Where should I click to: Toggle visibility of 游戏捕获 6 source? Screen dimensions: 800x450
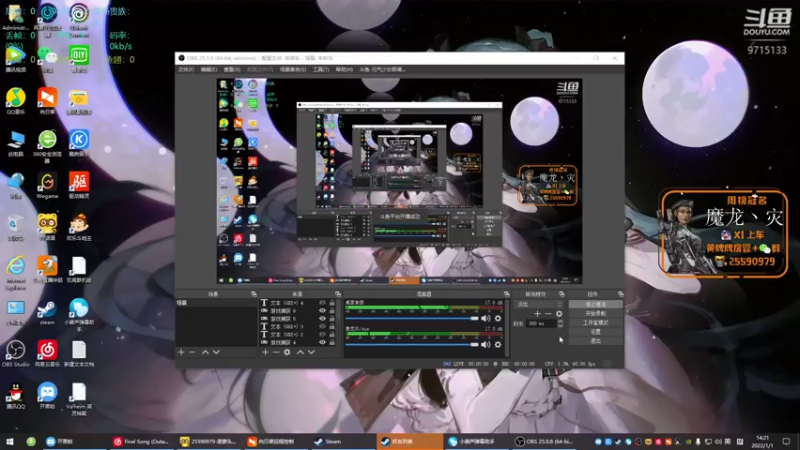pyautogui.click(x=322, y=311)
